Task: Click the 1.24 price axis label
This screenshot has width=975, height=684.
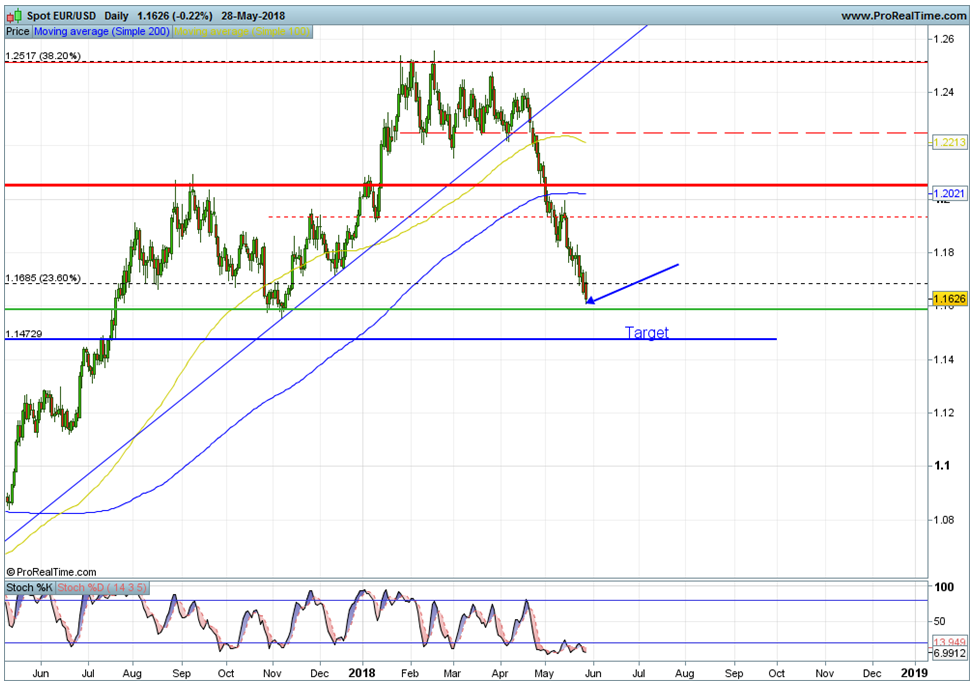Action: click(x=943, y=92)
